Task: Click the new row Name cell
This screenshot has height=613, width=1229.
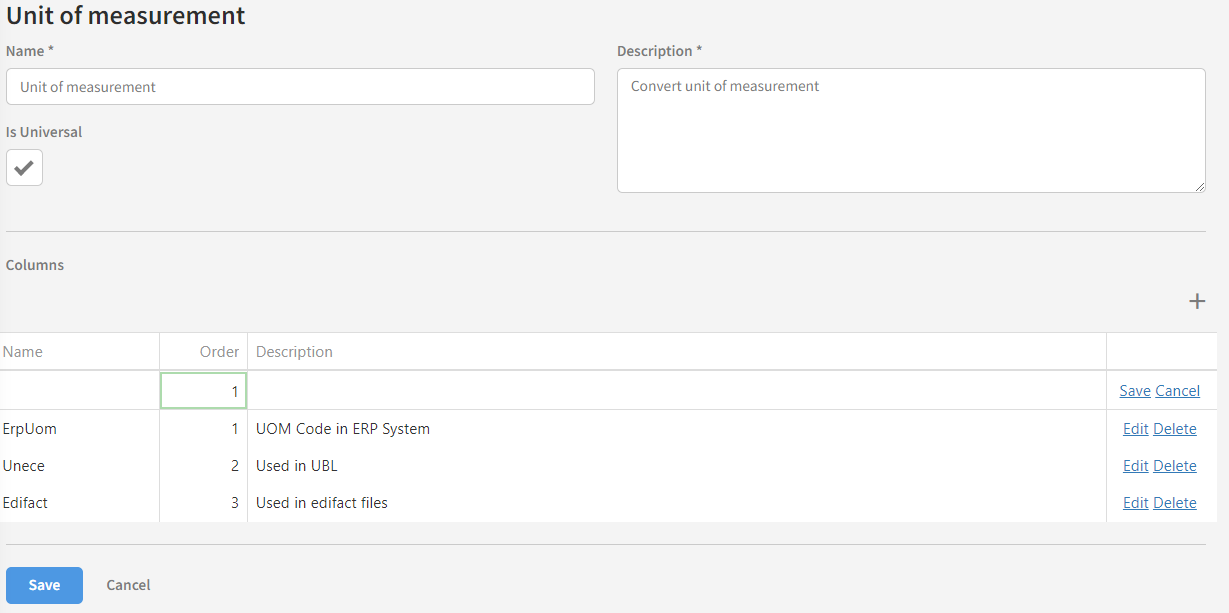Action: click(80, 391)
